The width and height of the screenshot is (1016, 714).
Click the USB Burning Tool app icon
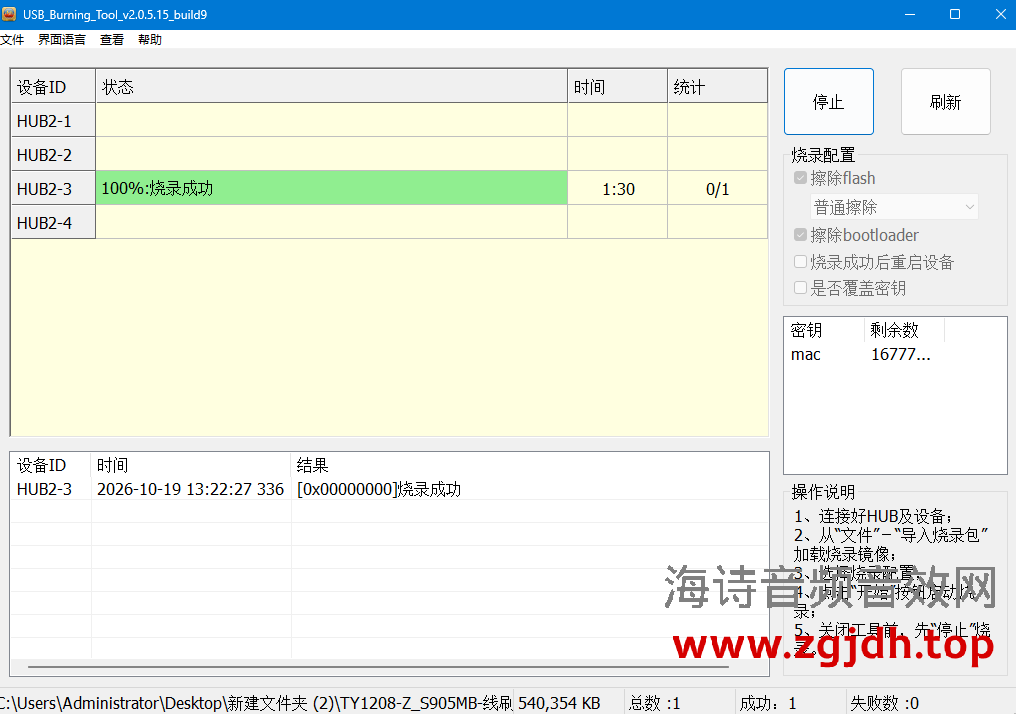[x=9, y=14]
